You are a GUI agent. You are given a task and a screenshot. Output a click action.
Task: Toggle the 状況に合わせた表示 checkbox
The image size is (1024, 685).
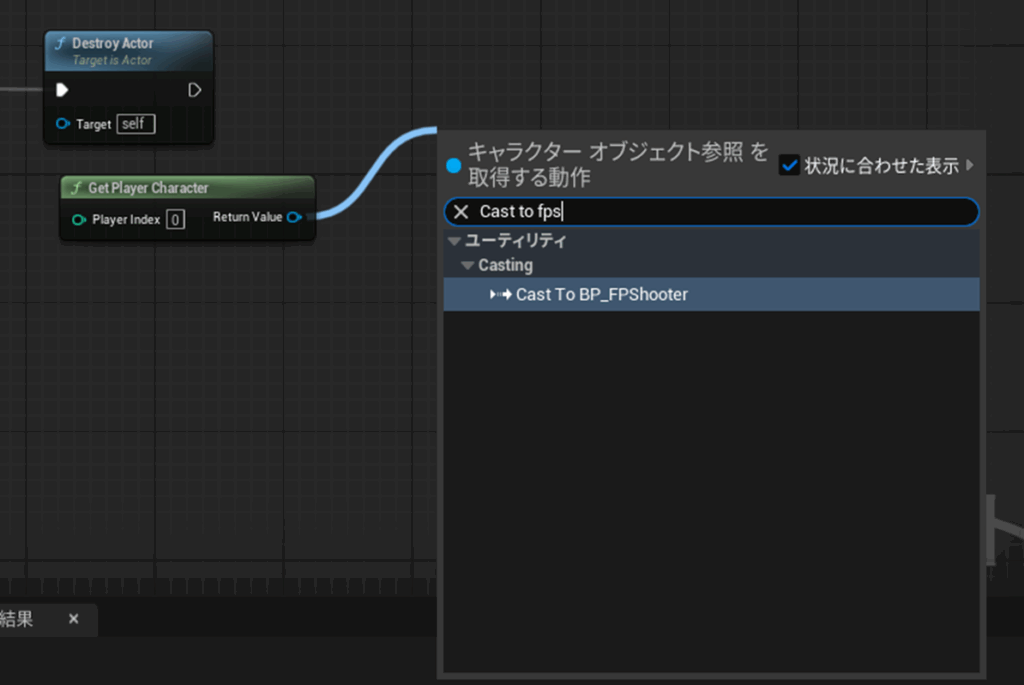tap(789, 165)
